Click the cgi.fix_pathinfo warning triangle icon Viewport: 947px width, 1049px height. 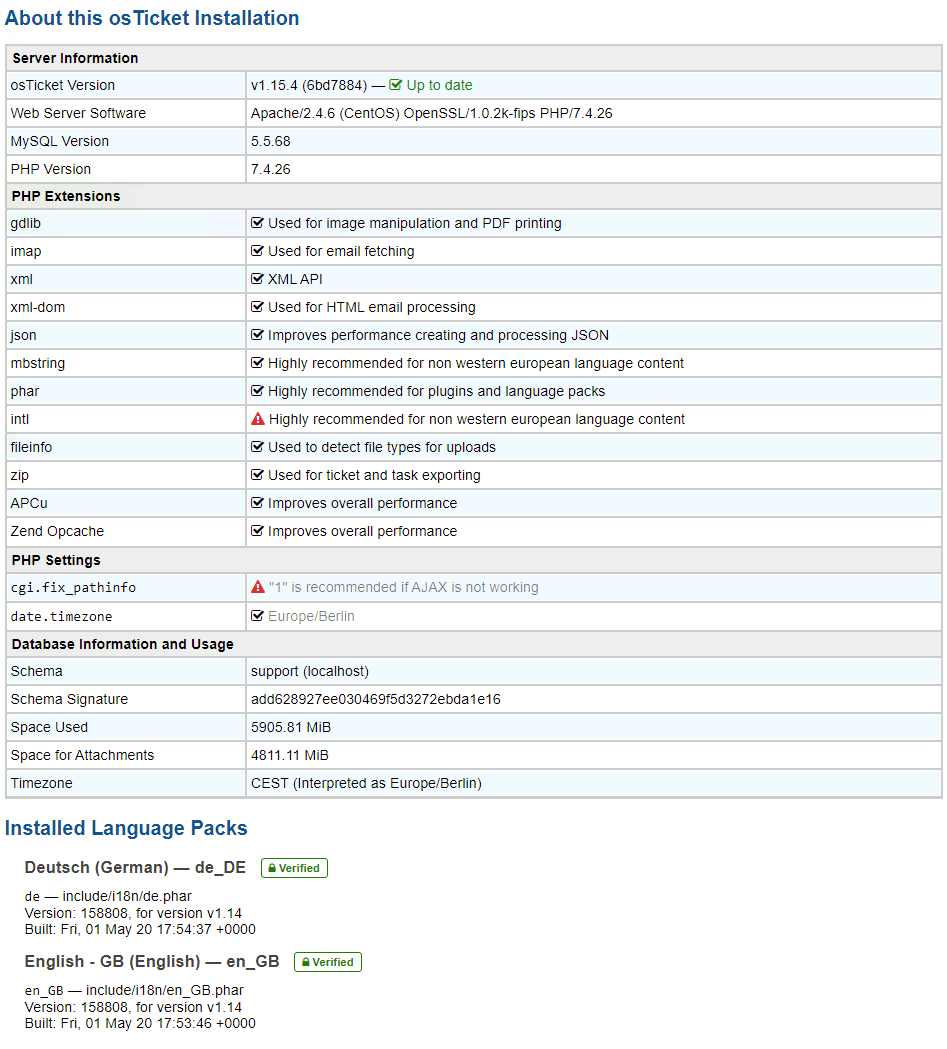pyautogui.click(x=257, y=587)
